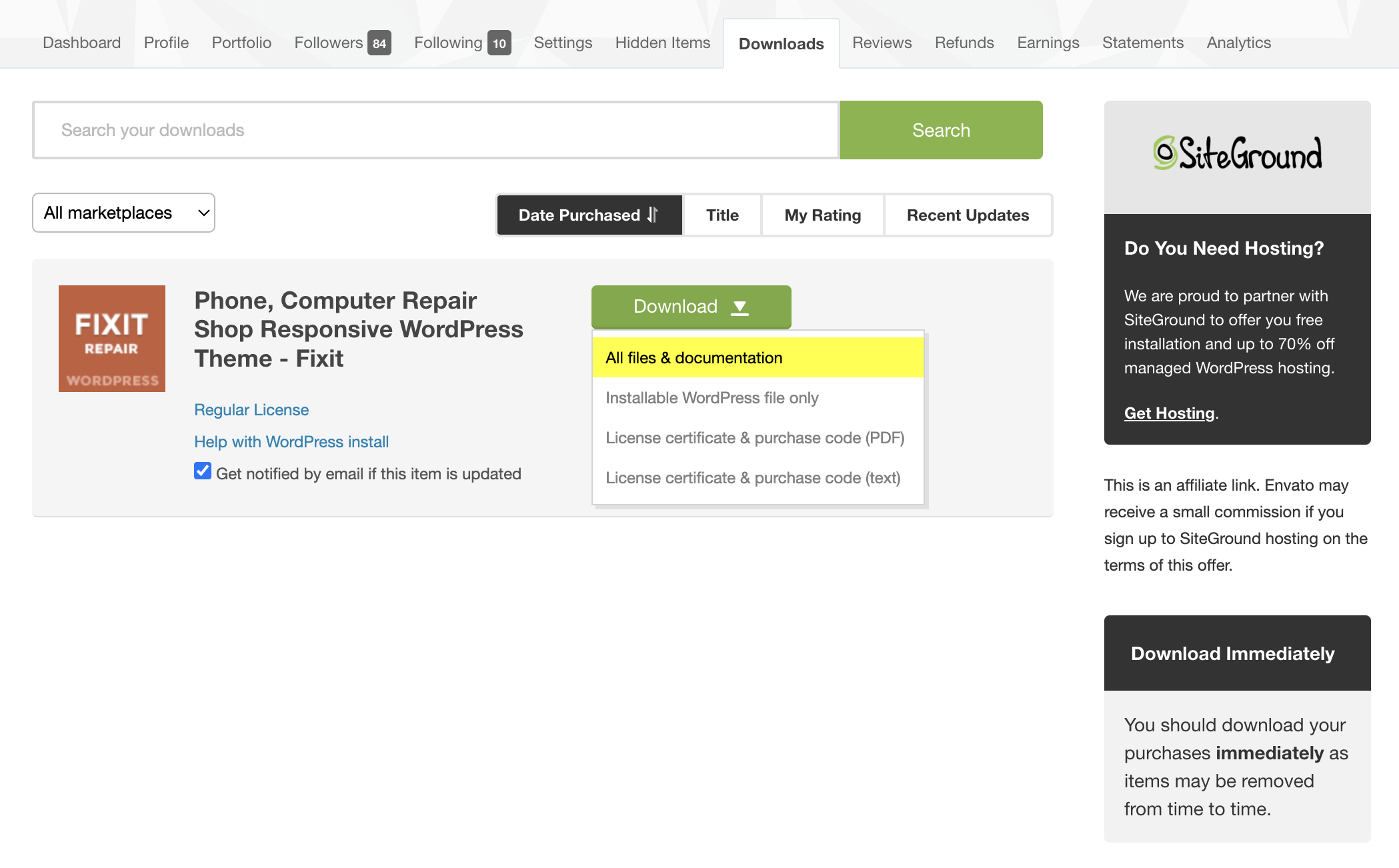Open the Earnings tab
The height and width of the screenshot is (868, 1399).
click(1048, 43)
